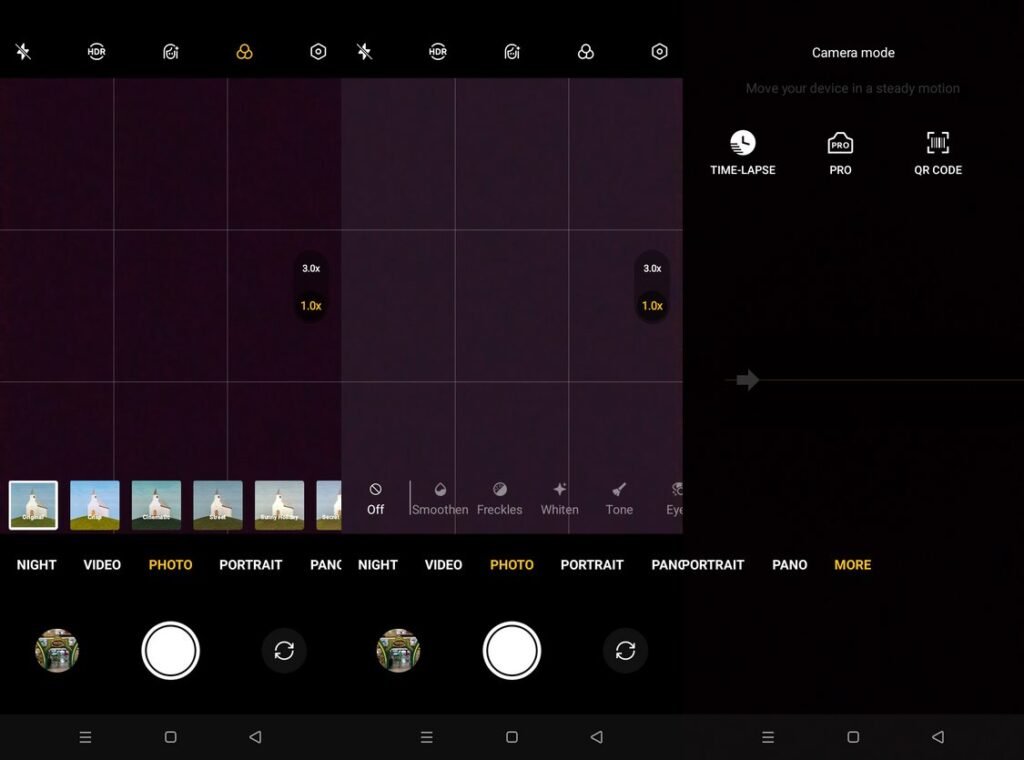The width and height of the screenshot is (1024, 760).
Task: Pick the partially visible Secret filter
Action: pyautogui.click(x=328, y=505)
